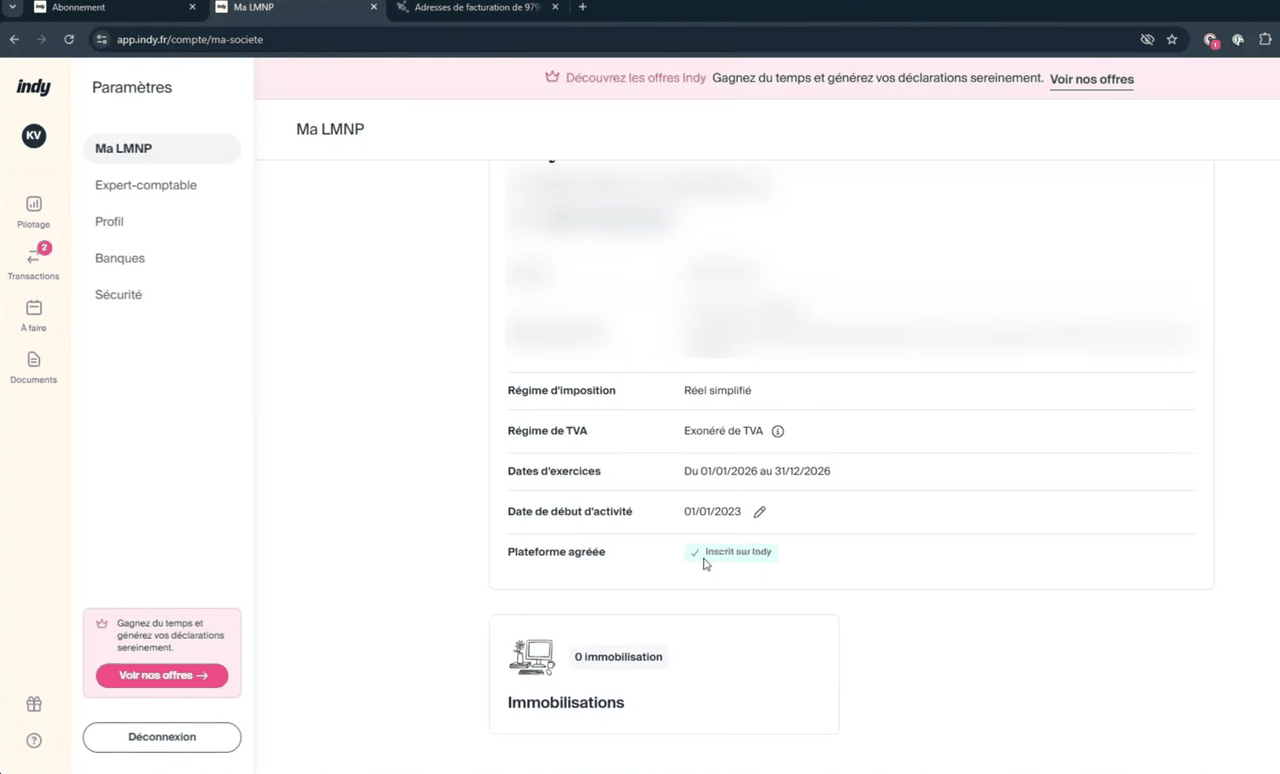This screenshot has height=774, width=1280.
Task: Click pink Voir nos offres button
Action: coord(162,675)
